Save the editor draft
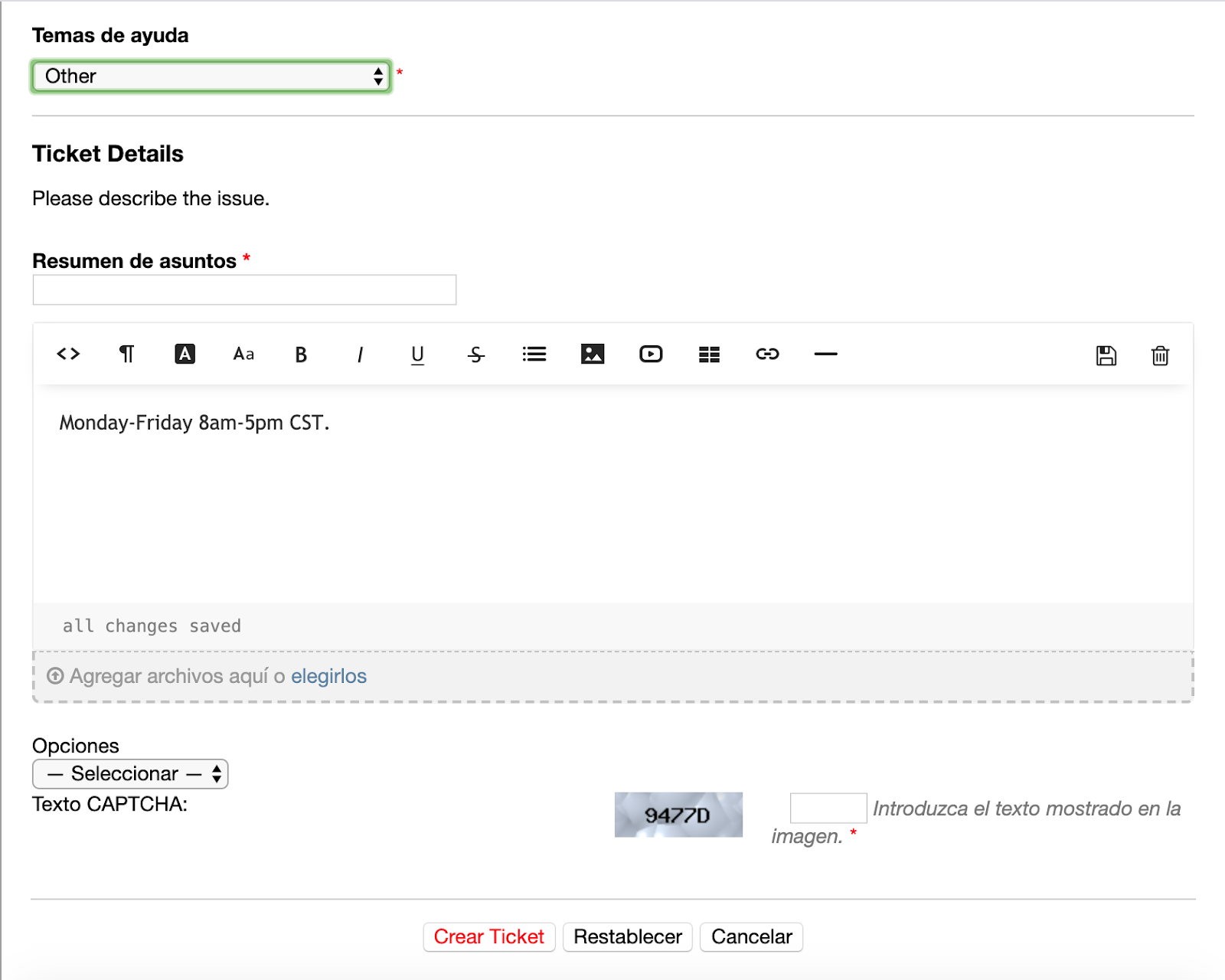Image resolution: width=1225 pixels, height=980 pixels. 1105,354
